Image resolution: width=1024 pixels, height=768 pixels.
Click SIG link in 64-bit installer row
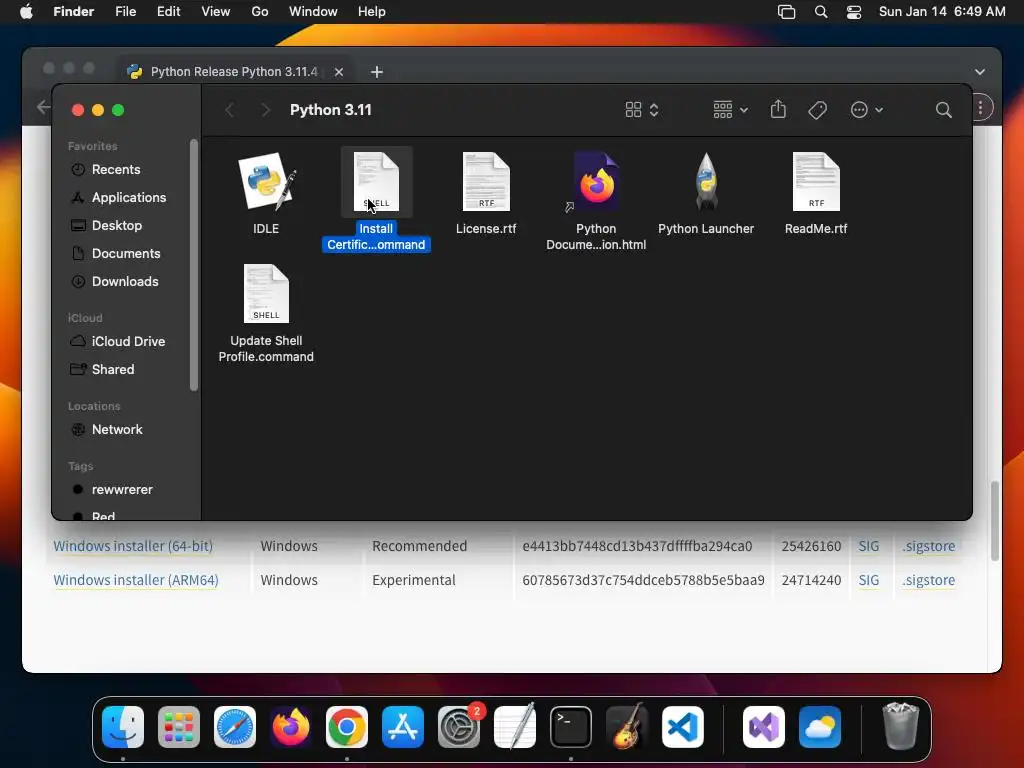[x=869, y=546]
